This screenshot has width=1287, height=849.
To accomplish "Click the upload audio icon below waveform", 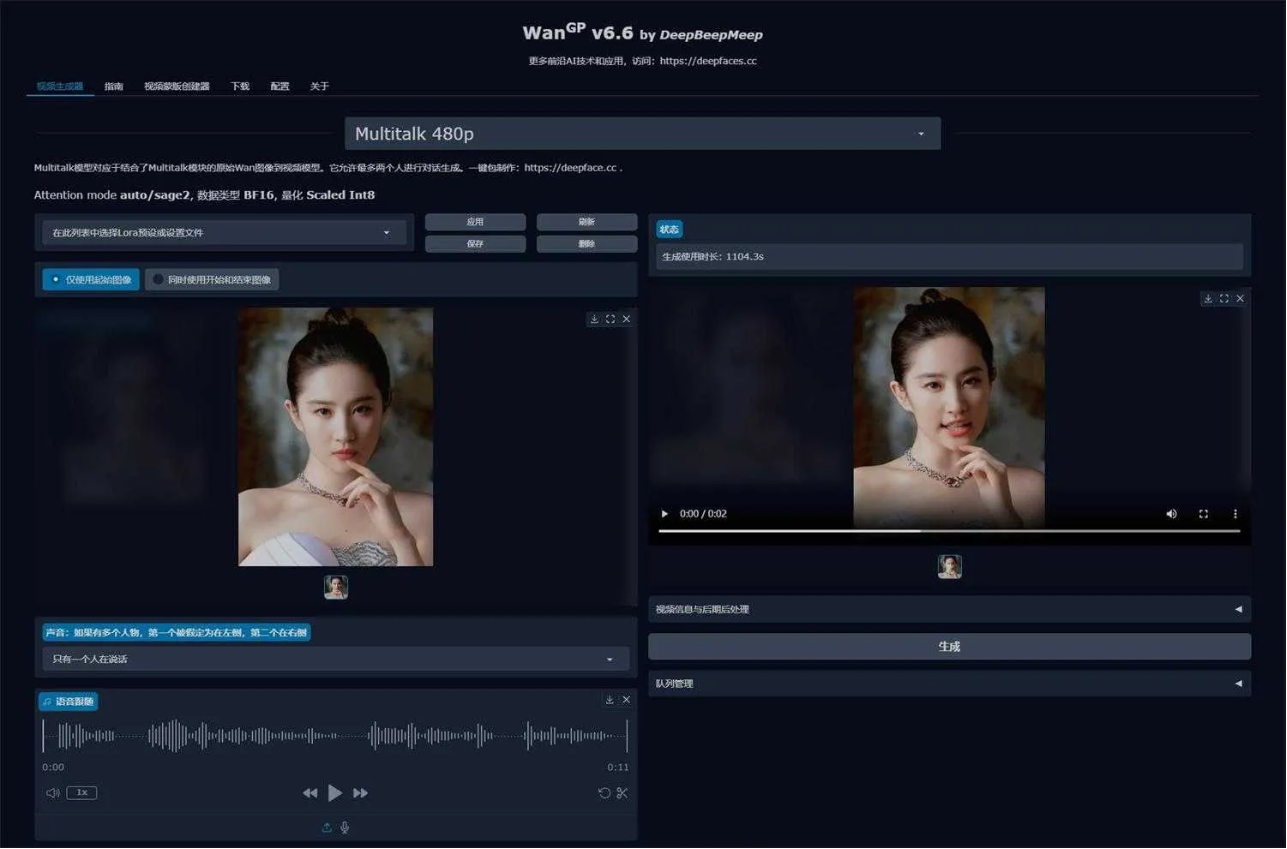I will coord(326,828).
